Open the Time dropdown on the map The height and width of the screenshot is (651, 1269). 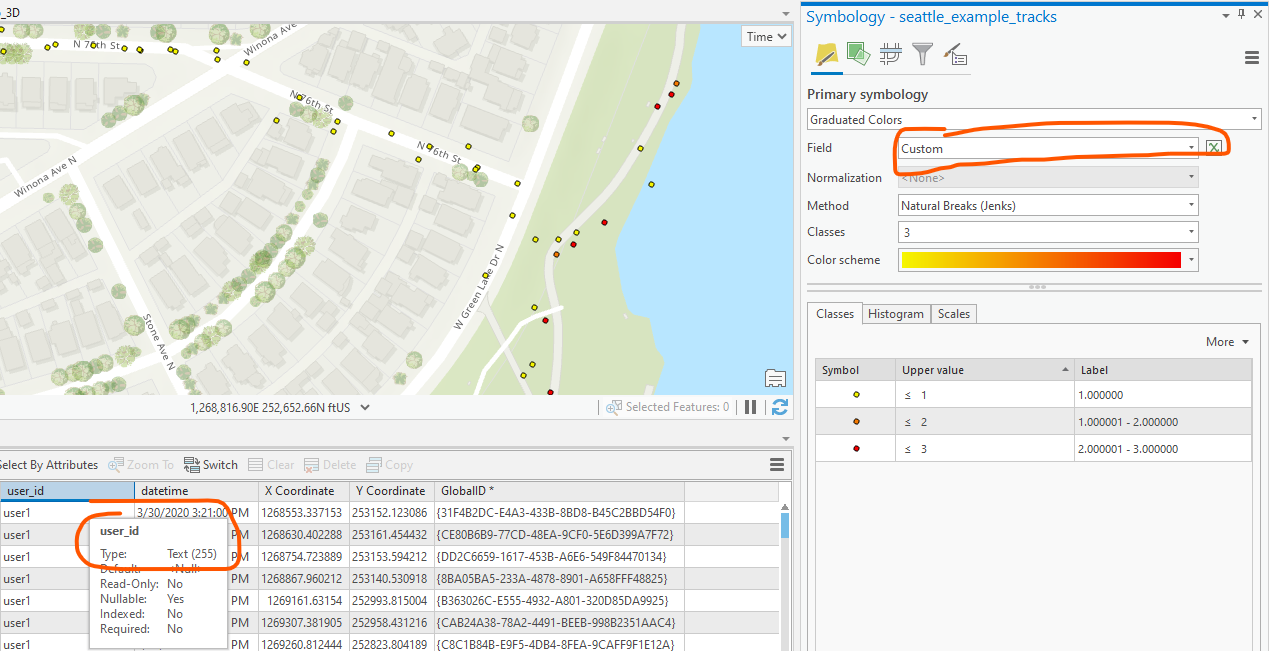[765, 36]
